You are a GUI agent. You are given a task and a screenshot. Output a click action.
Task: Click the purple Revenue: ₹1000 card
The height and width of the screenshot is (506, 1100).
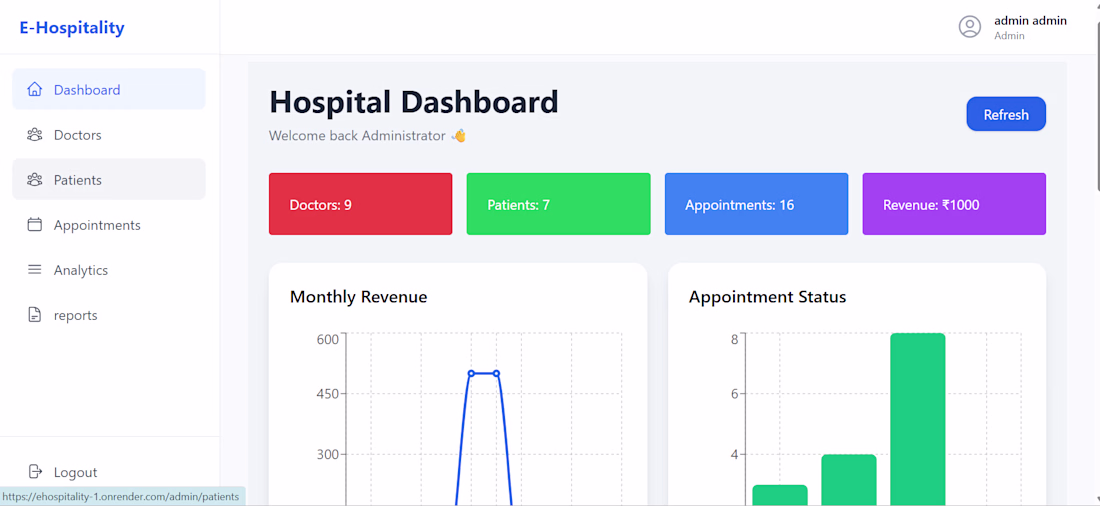pos(954,204)
